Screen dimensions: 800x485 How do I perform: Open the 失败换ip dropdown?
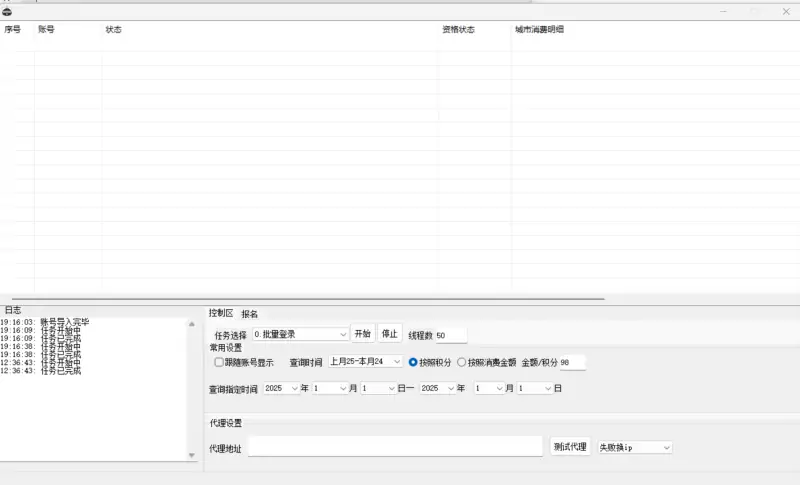[666, 448]
